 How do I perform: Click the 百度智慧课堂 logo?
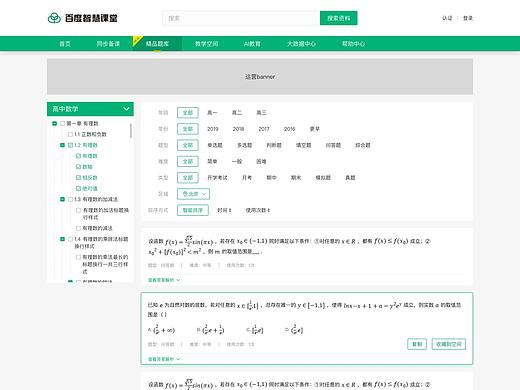tap(82, 18)
